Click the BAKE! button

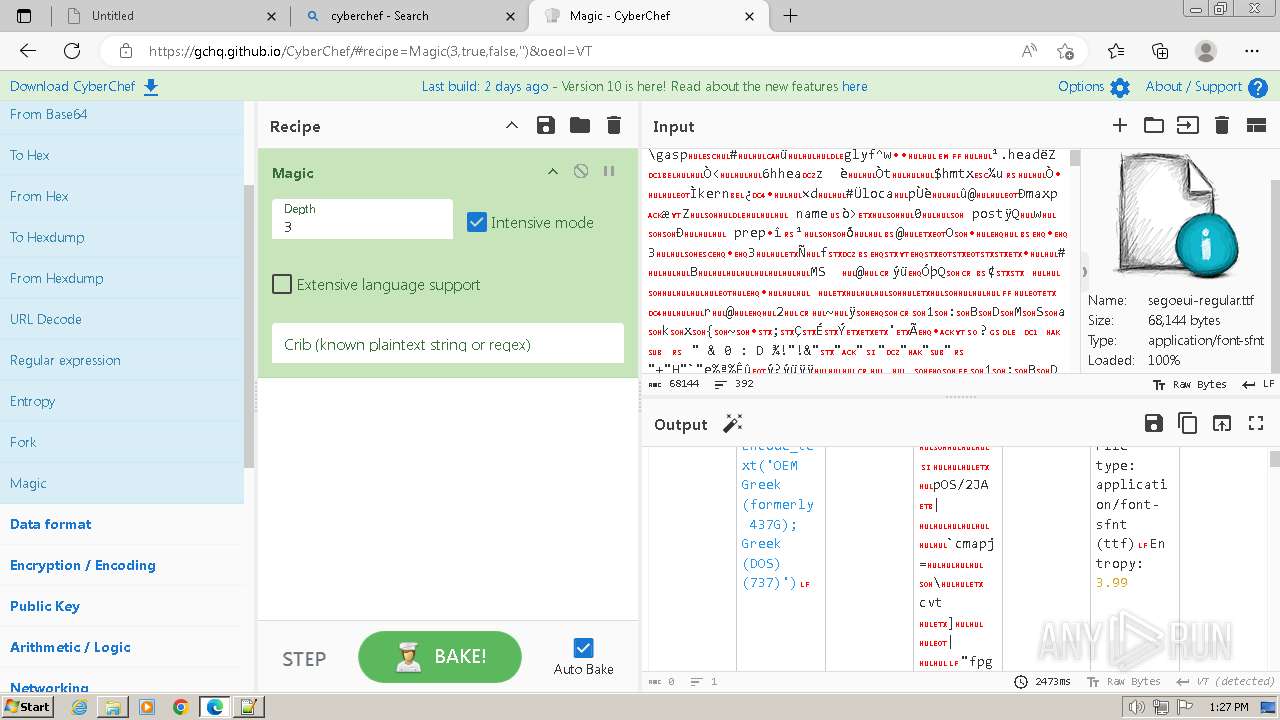[440, 657]
